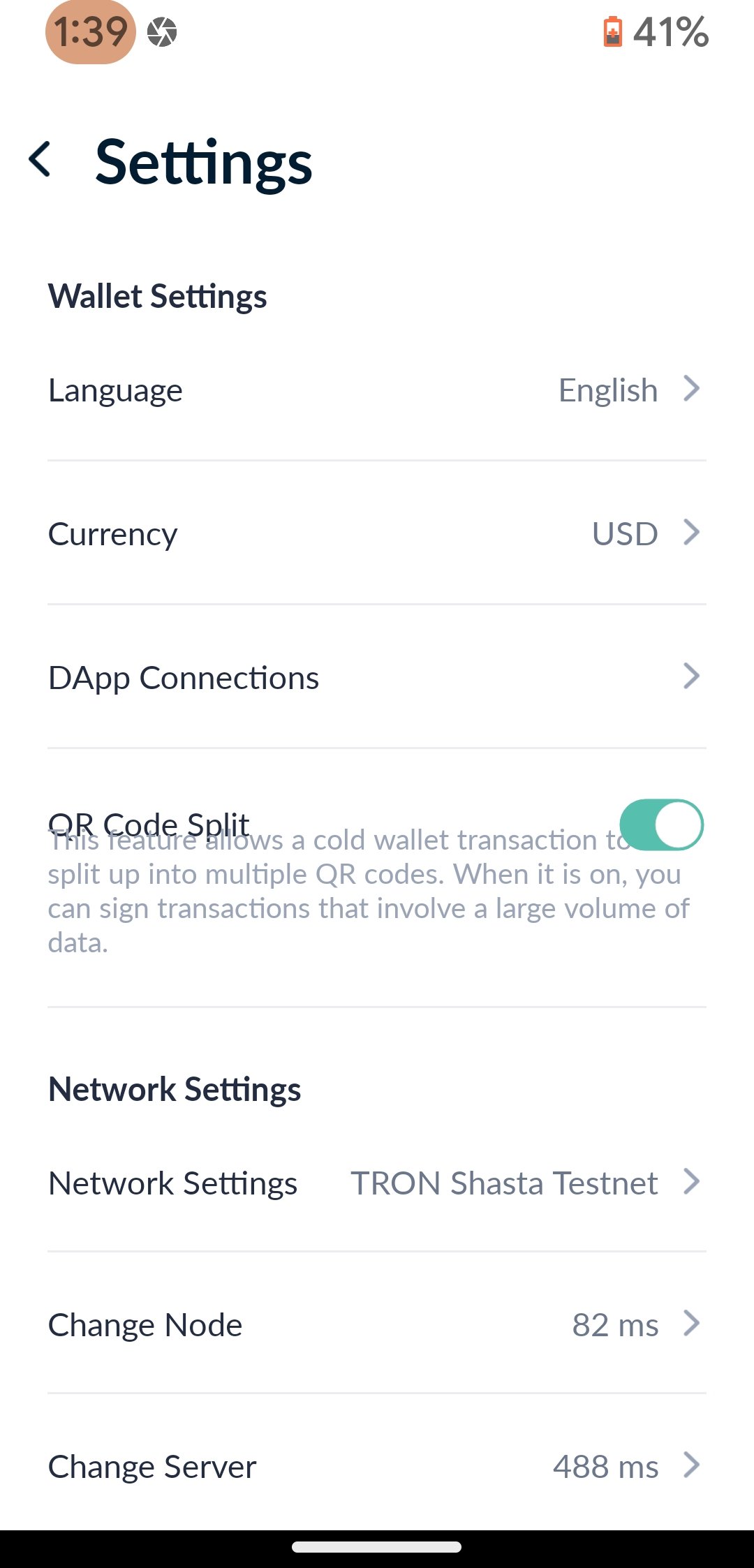Toggle the QR Code Split switch
Screen dimensions: 754x1568
click(x=661, y=824)
